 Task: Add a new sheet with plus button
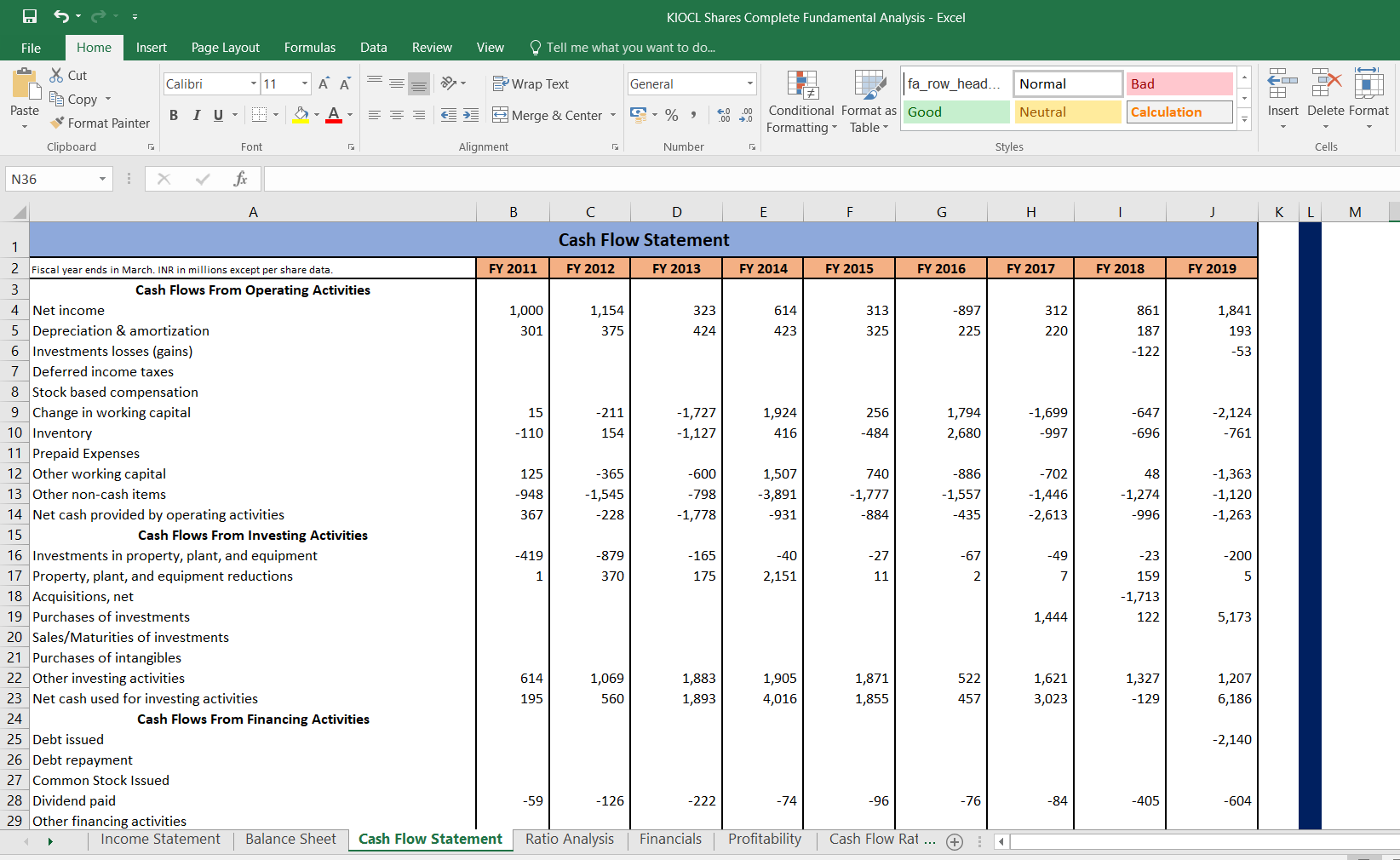(x=955, y=841)
